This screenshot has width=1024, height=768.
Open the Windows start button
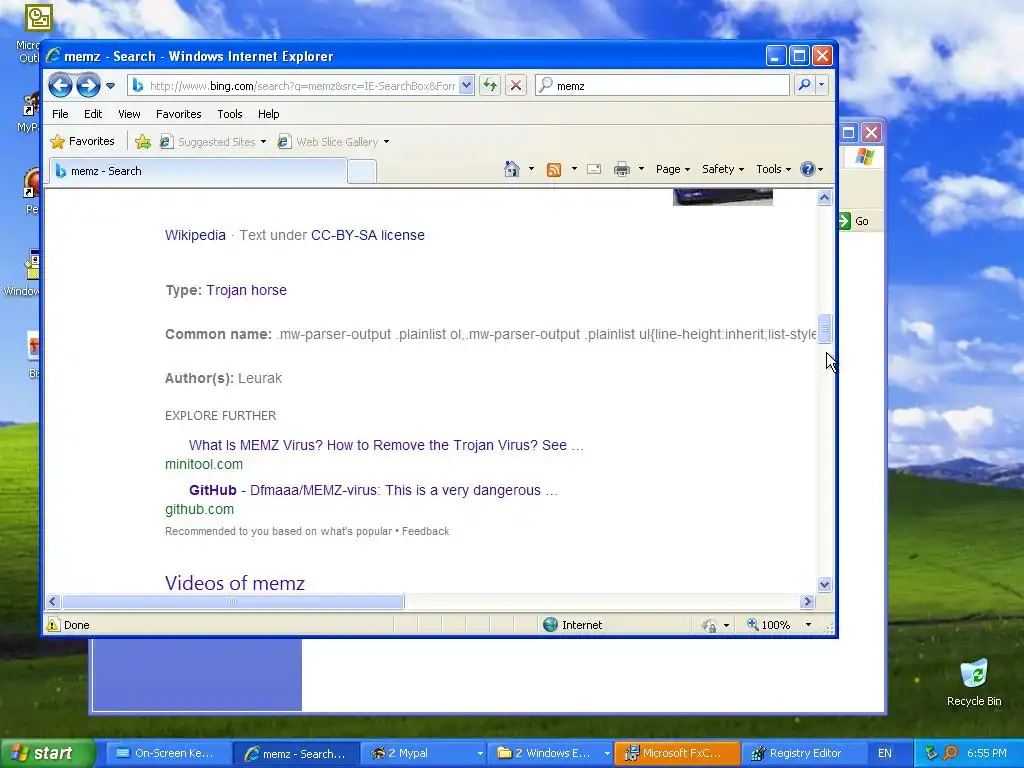tap(47, 753)
